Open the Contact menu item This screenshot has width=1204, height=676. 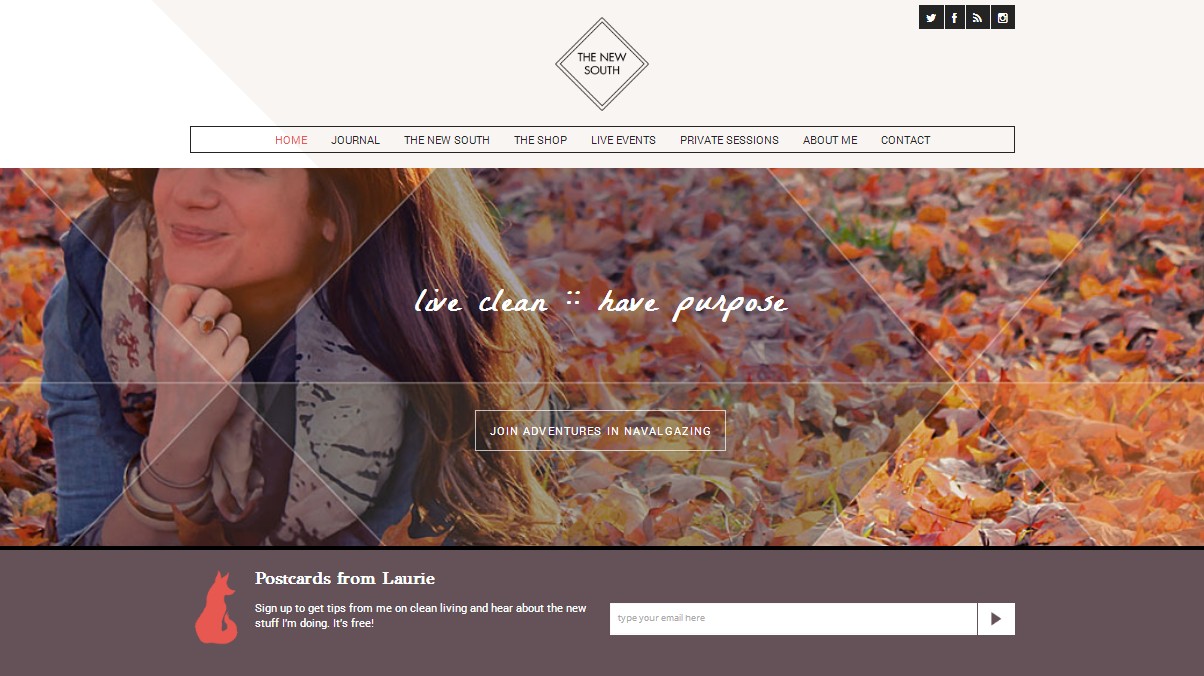coord(906,140)
